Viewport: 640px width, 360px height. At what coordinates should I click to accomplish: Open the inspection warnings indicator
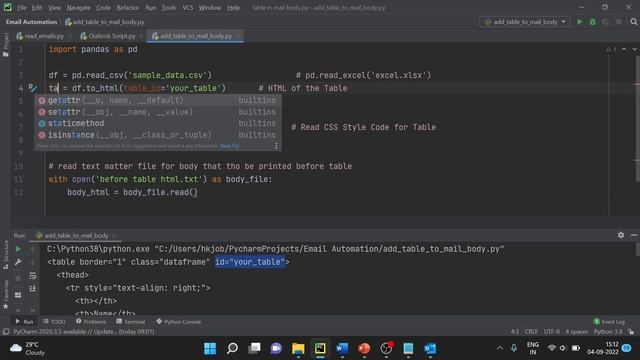click(611, 49)
